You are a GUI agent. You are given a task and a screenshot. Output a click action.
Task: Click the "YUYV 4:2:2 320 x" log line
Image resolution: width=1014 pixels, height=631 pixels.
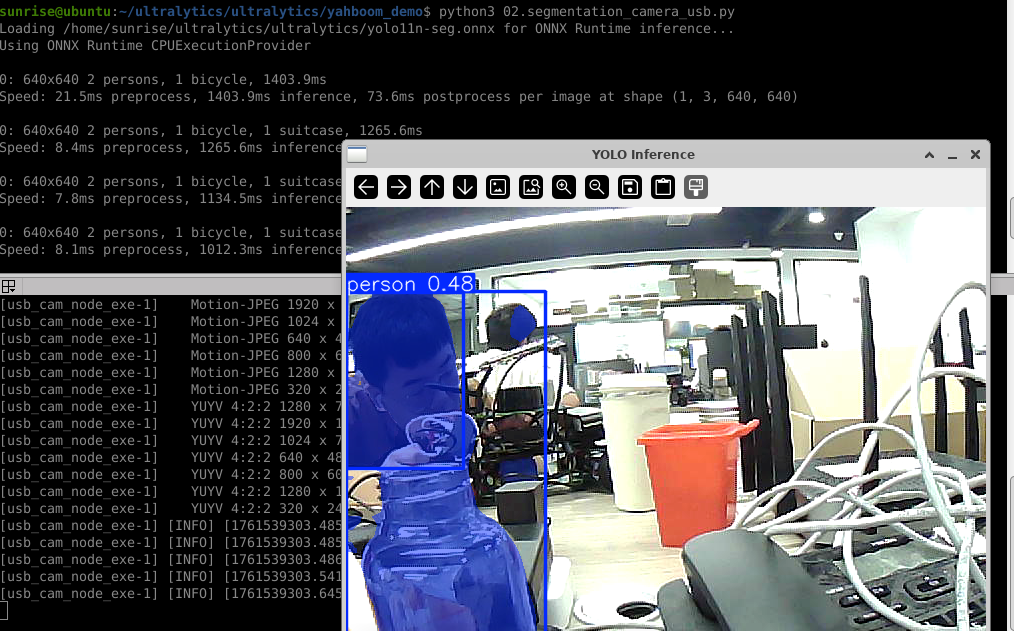pos(171,508)
